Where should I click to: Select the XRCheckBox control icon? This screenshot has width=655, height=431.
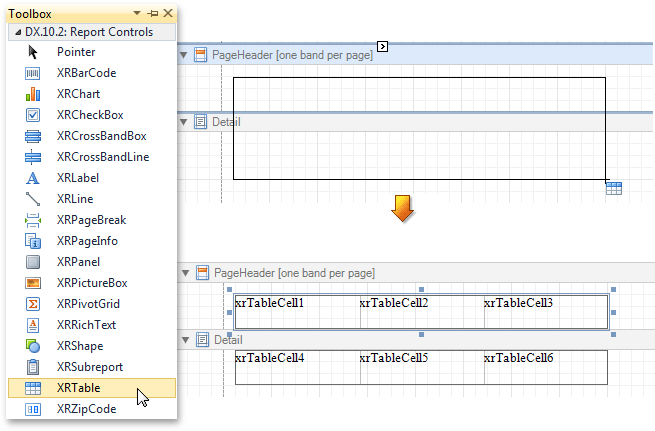click(x=33, y=115)
